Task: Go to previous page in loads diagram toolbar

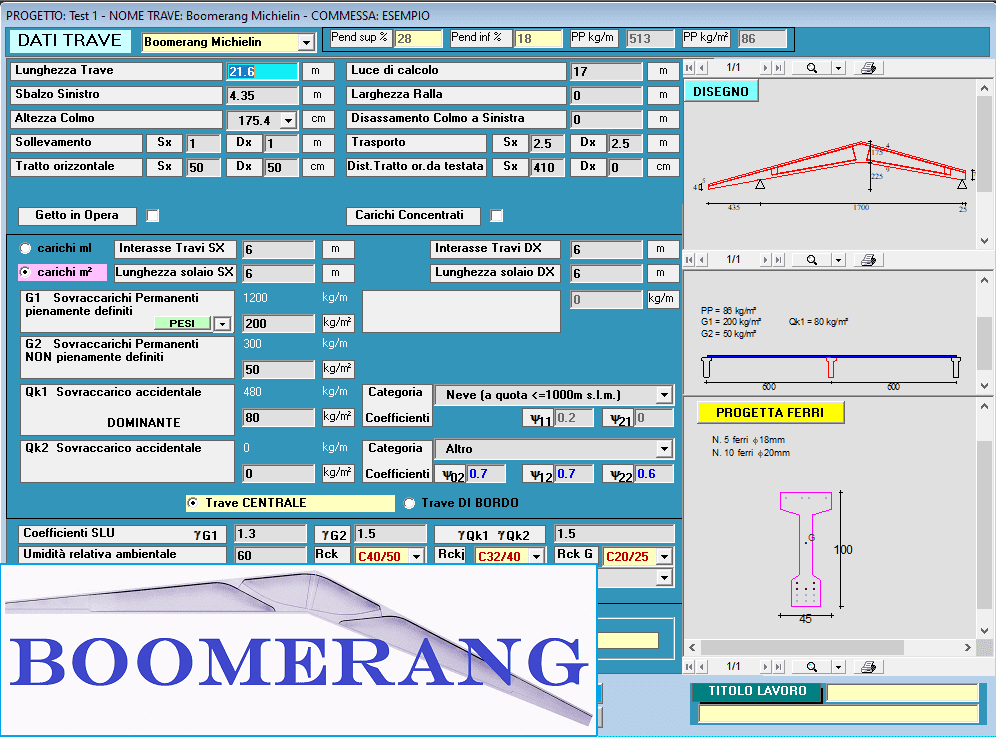Action: point(702,259)
